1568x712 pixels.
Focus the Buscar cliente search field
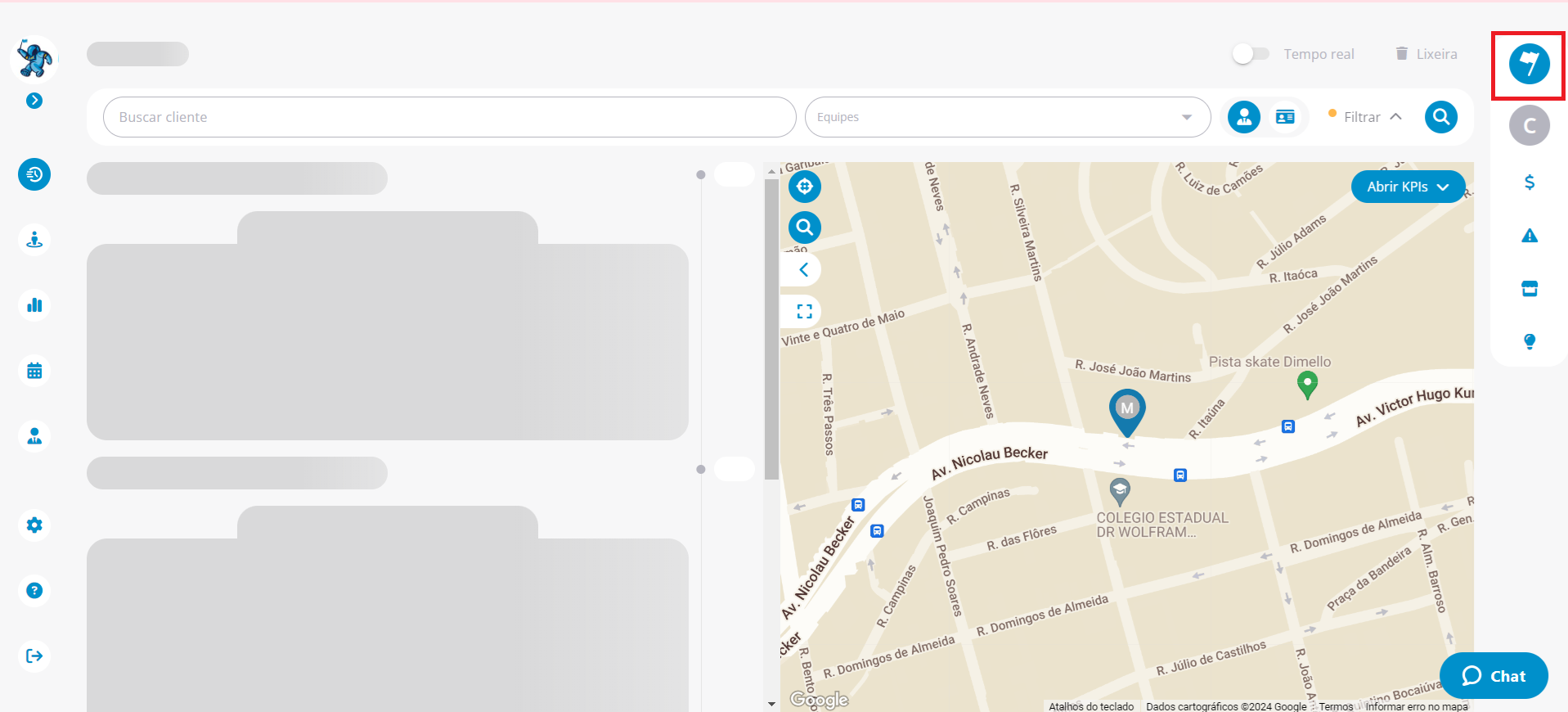(x=450, y=117)
